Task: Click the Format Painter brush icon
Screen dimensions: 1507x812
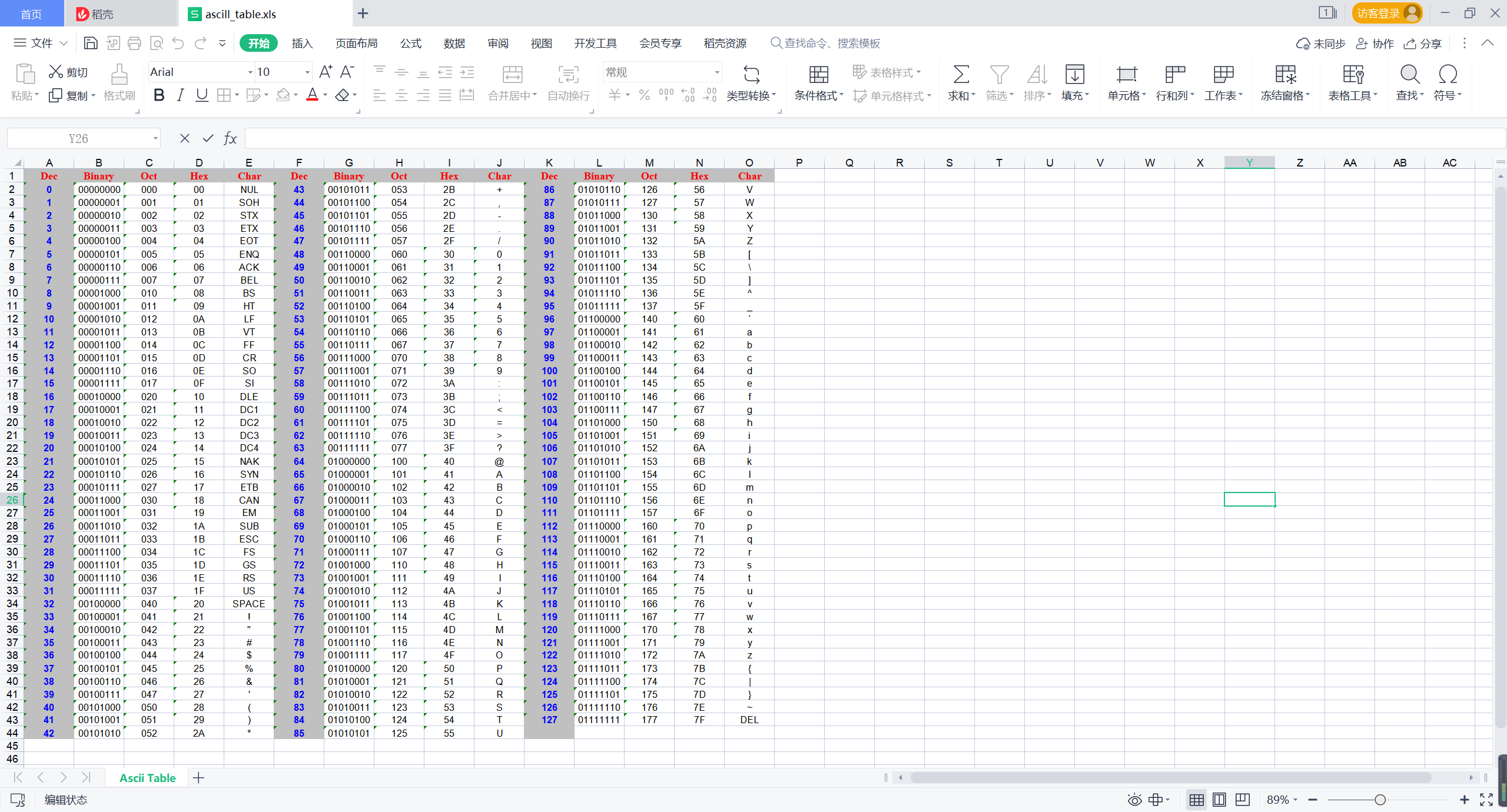Action: (119, 75)
